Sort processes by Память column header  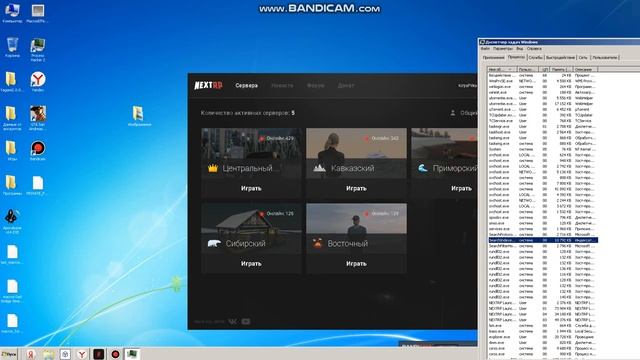pos(561,69)
